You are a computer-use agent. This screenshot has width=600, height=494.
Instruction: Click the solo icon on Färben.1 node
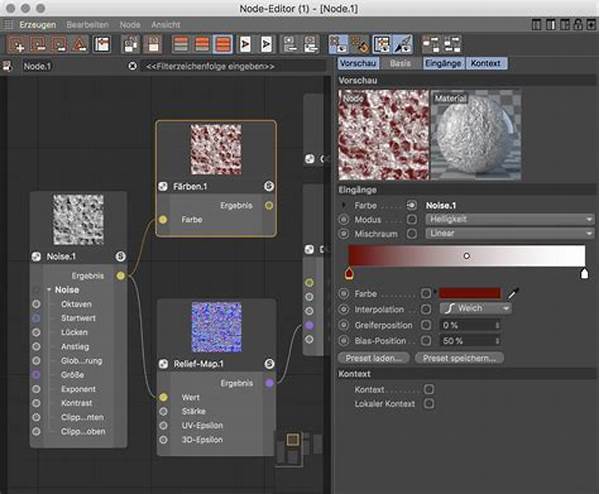click(268, 187)
